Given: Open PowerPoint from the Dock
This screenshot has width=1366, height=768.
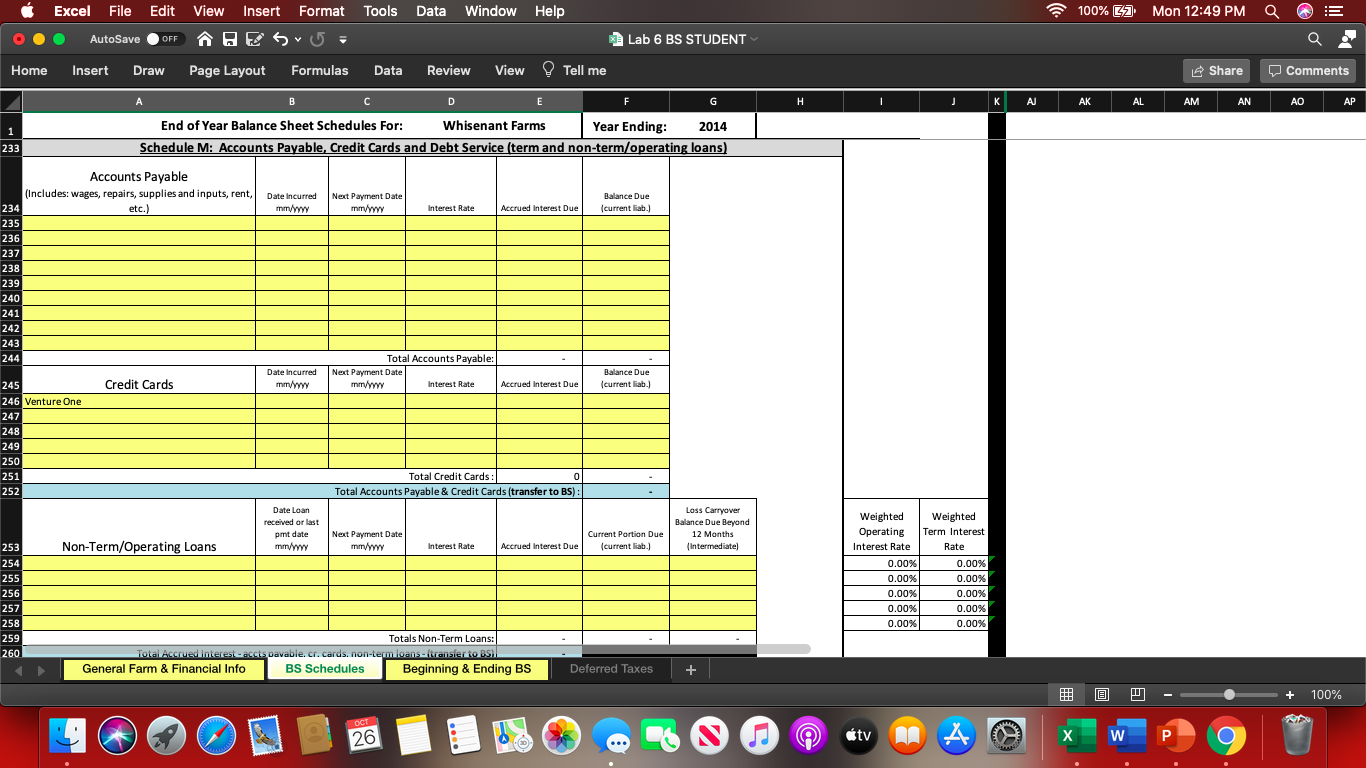Looking at the screenshot, I should pyautogui.click(x=1174, y=736).
